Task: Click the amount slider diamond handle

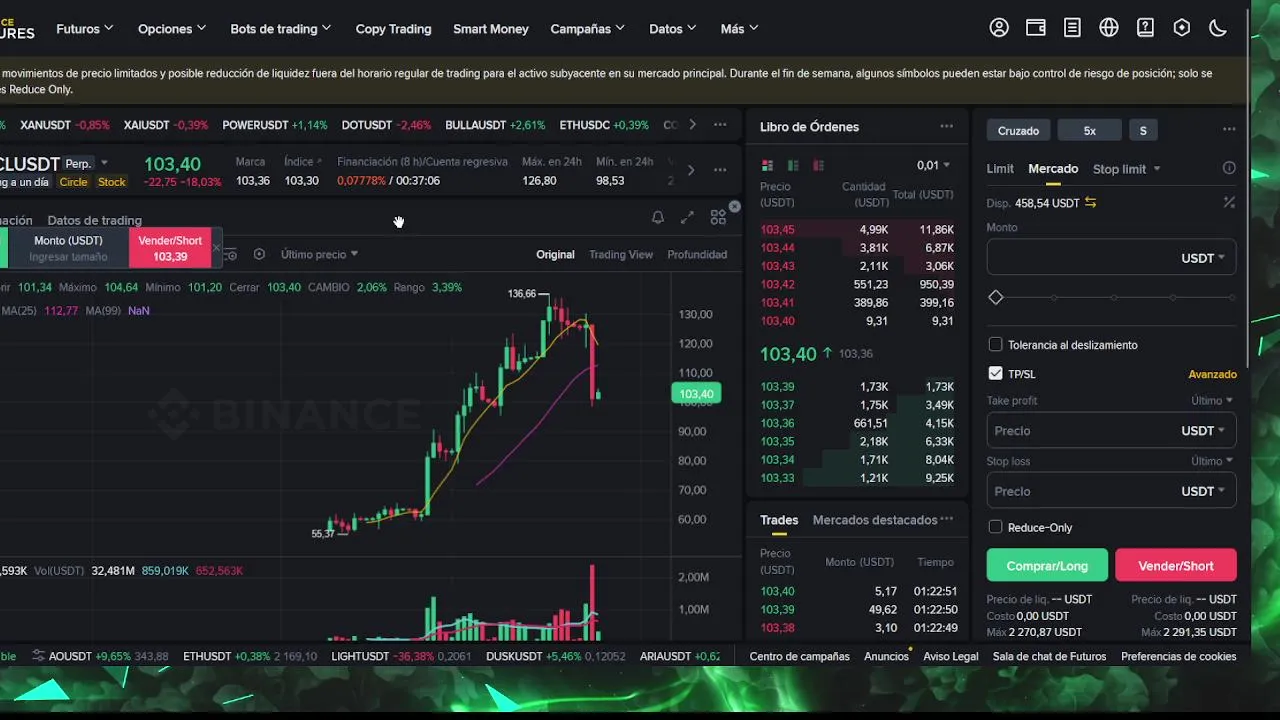Action: (995, 297)
